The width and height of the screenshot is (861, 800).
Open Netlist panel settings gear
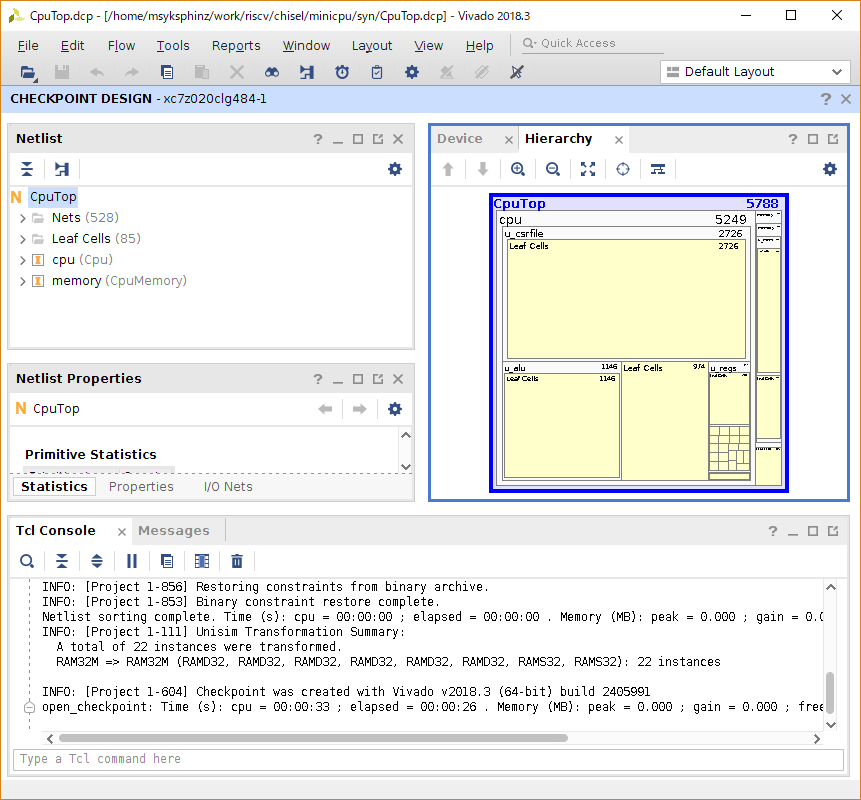[x=395, y=169]
